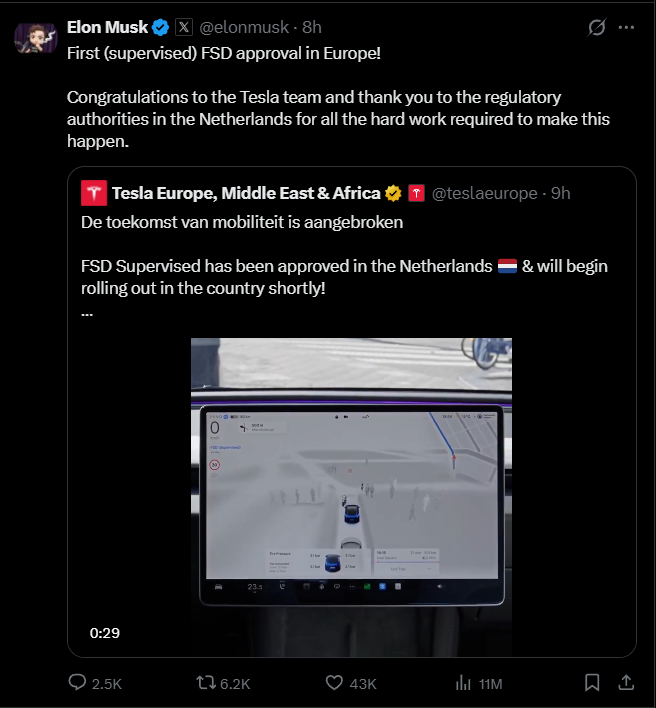Open the three-dot More options menu
Screen dimensions: 656x708
627,27
